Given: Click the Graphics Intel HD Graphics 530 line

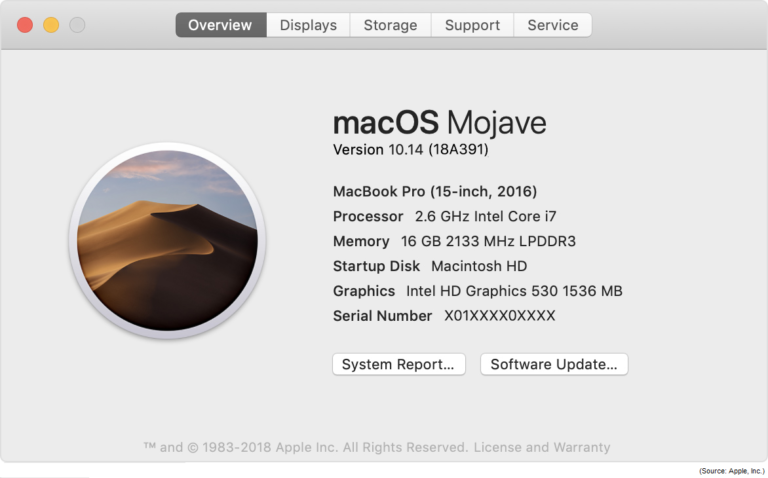Looking at the screenshot, I should tap(477, 291).
